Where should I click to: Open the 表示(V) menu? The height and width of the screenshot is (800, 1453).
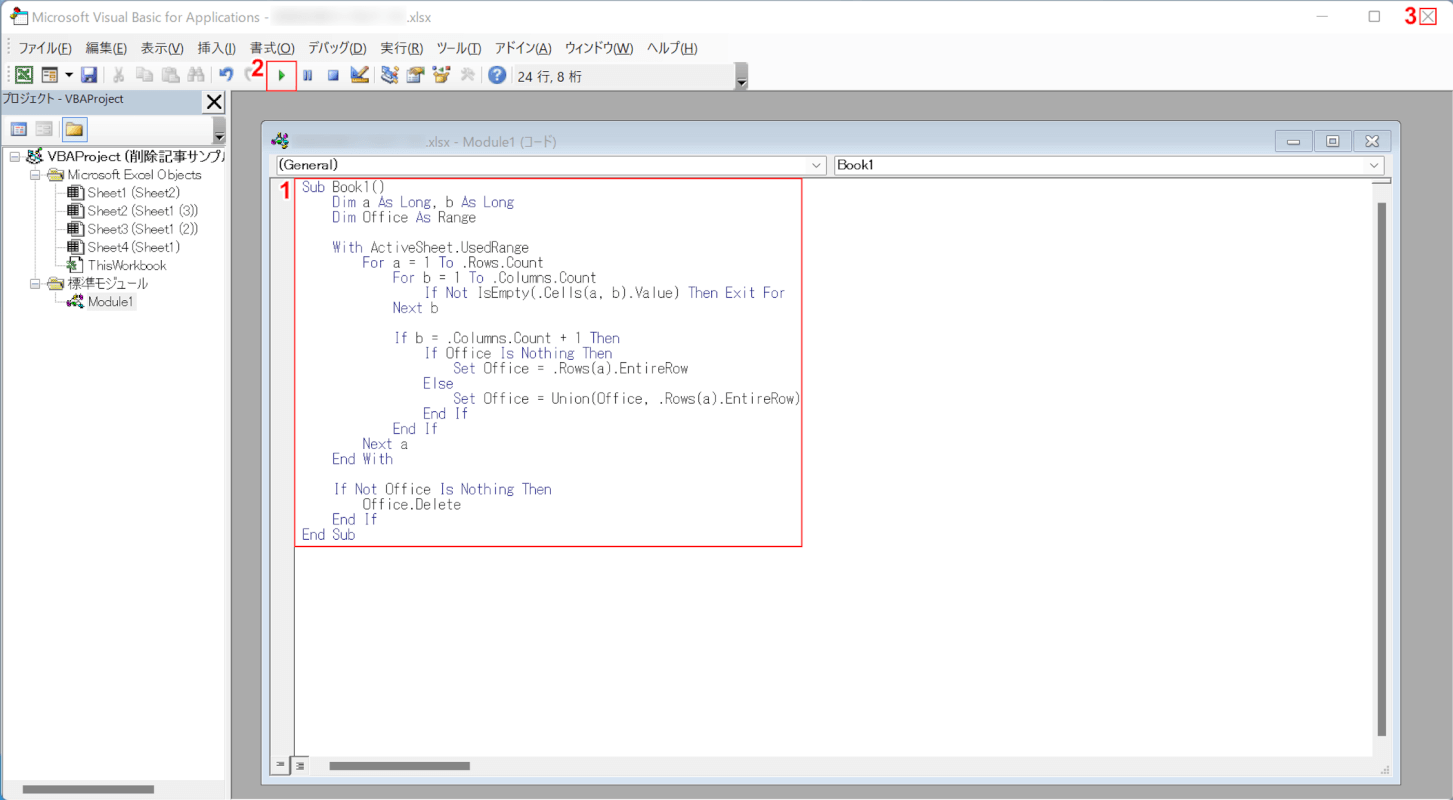162,48
